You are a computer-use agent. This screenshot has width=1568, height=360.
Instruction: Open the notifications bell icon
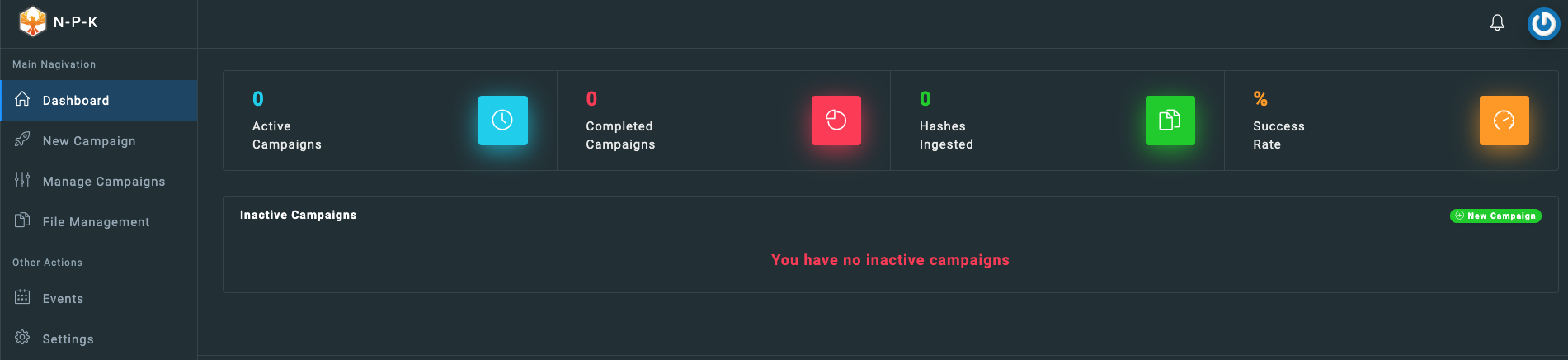(1497, 23)
